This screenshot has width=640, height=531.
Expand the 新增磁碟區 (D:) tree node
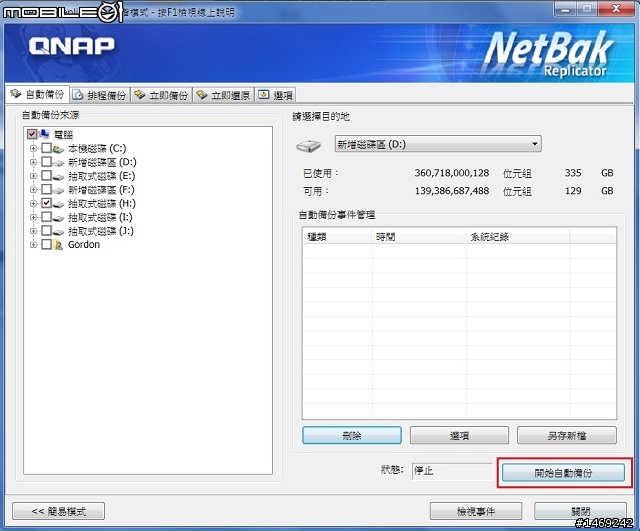33,162
